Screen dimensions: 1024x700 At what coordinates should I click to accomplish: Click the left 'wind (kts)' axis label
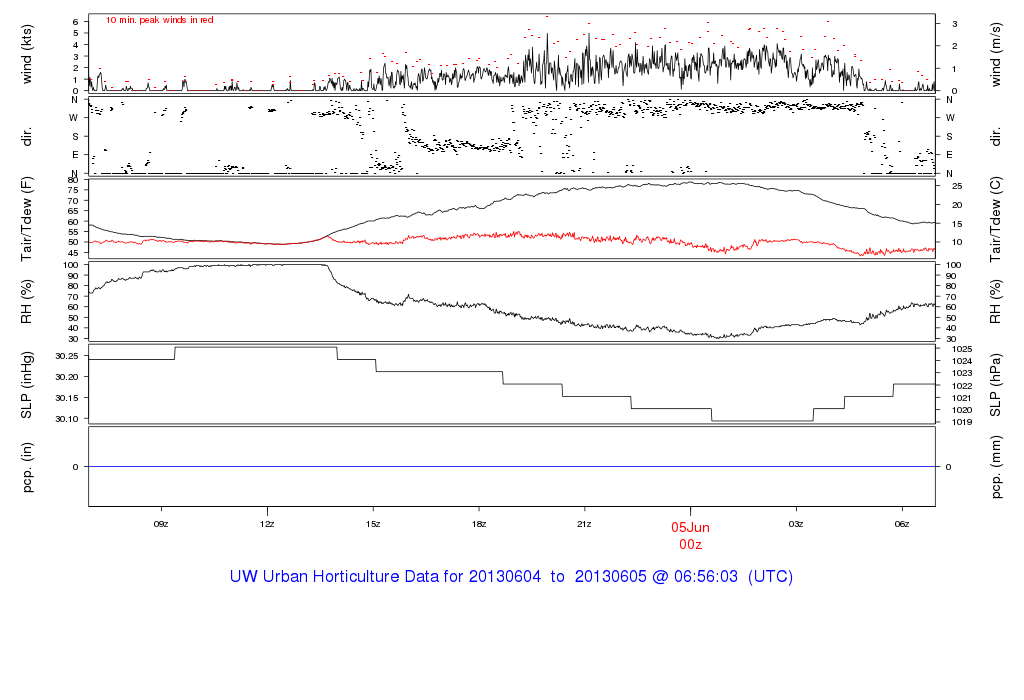click(x=26, y=54)
